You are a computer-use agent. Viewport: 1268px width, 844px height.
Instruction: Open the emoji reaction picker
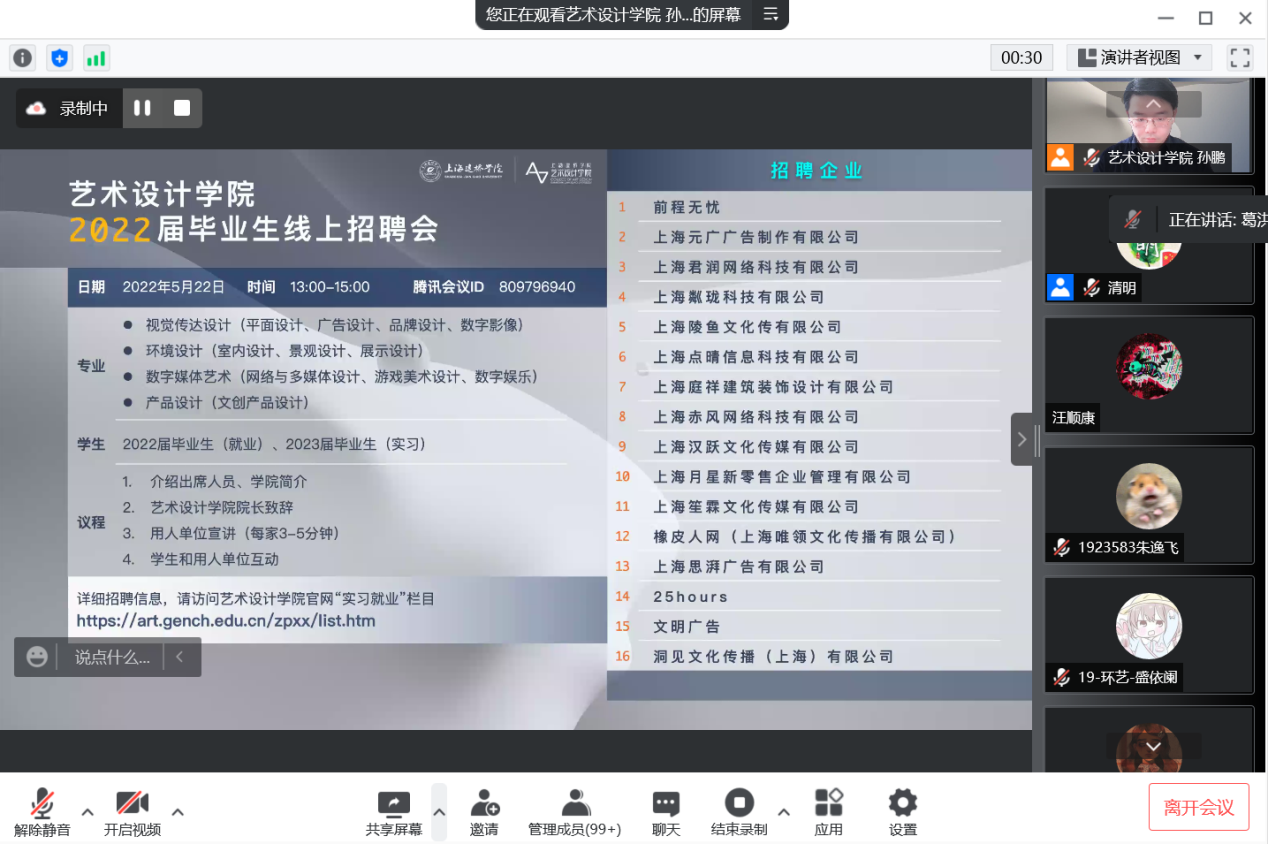37,657
